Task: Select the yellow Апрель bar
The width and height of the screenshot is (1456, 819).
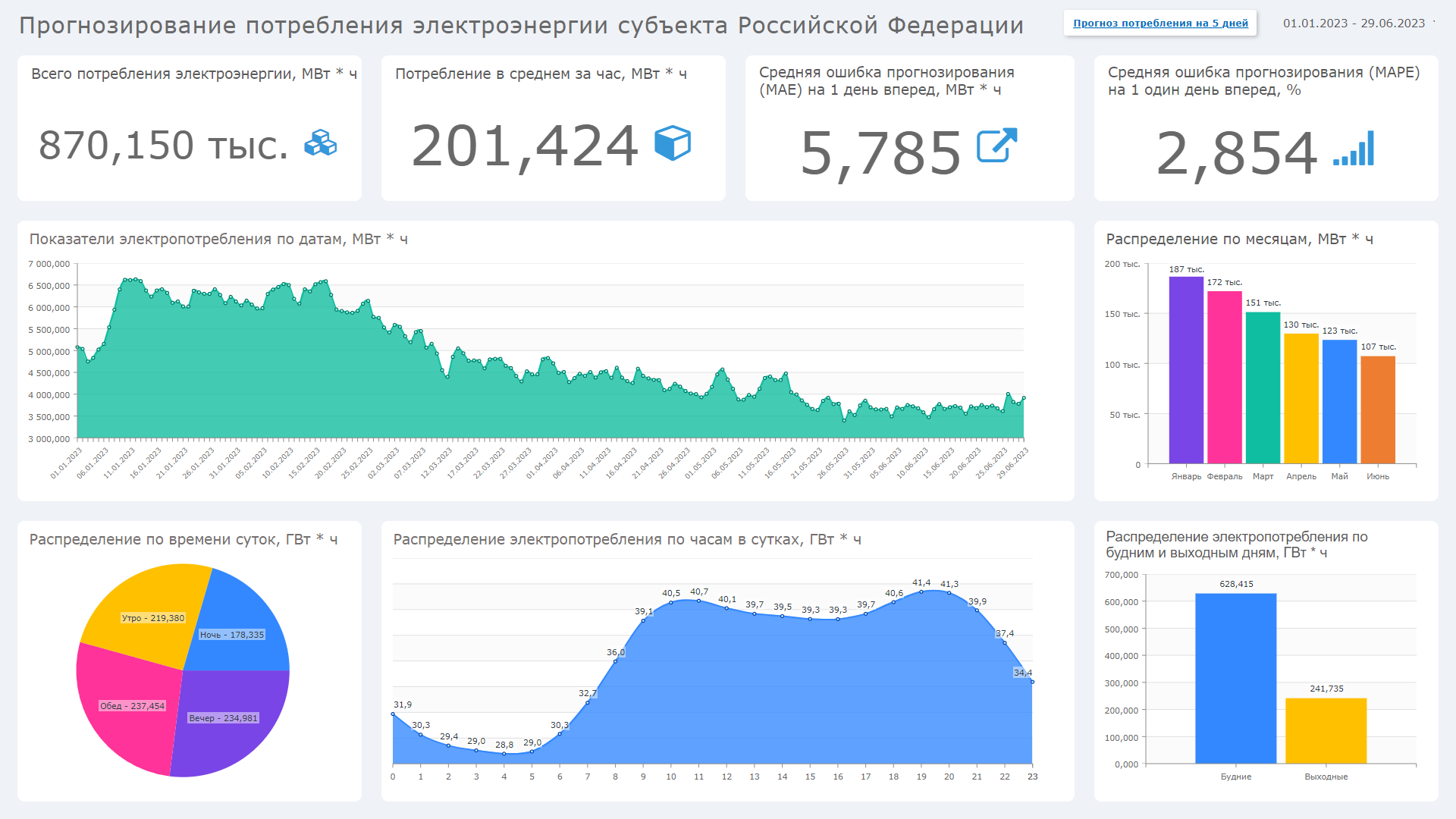Action: click(x=1301, y=398)
